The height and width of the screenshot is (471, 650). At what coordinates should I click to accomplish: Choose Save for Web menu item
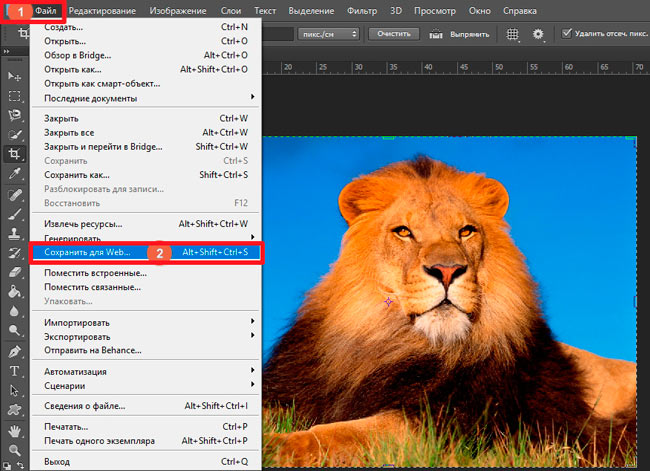click(x=146, y=252)
